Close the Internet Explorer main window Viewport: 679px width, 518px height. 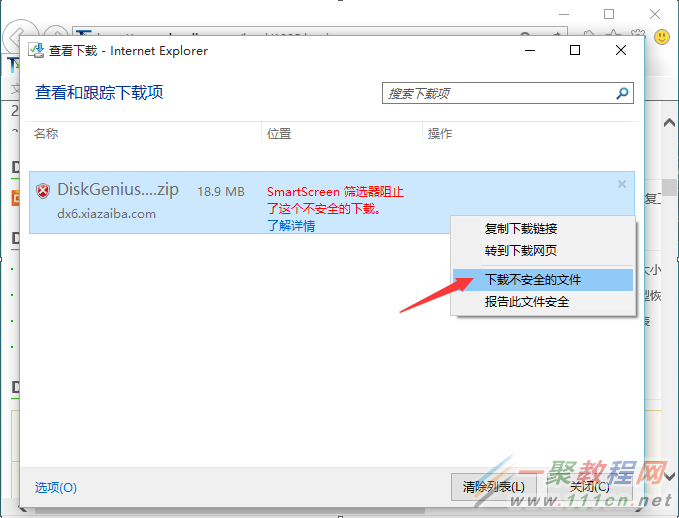coord(655,14)
